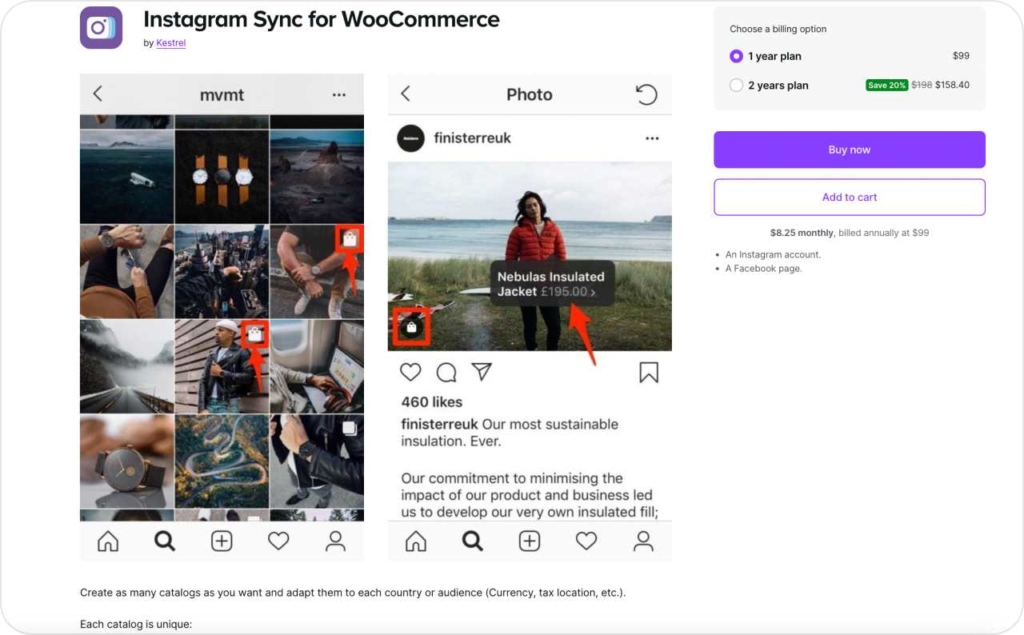Open the Kestrel developer link
Screen dimensions: 1024x635
(170, 43)
